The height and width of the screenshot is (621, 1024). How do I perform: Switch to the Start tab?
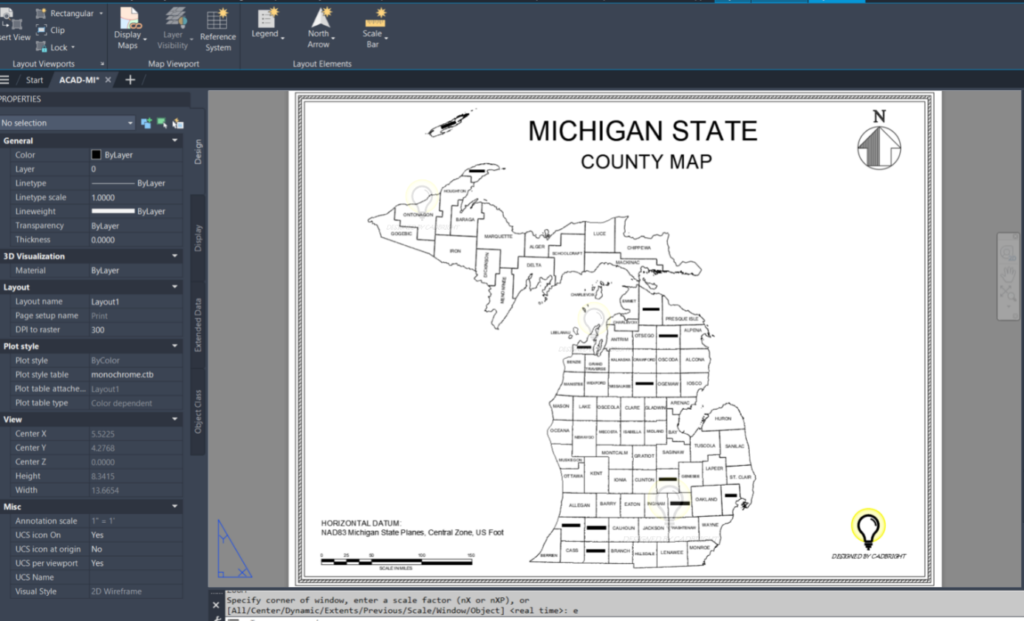click(34, 80)
